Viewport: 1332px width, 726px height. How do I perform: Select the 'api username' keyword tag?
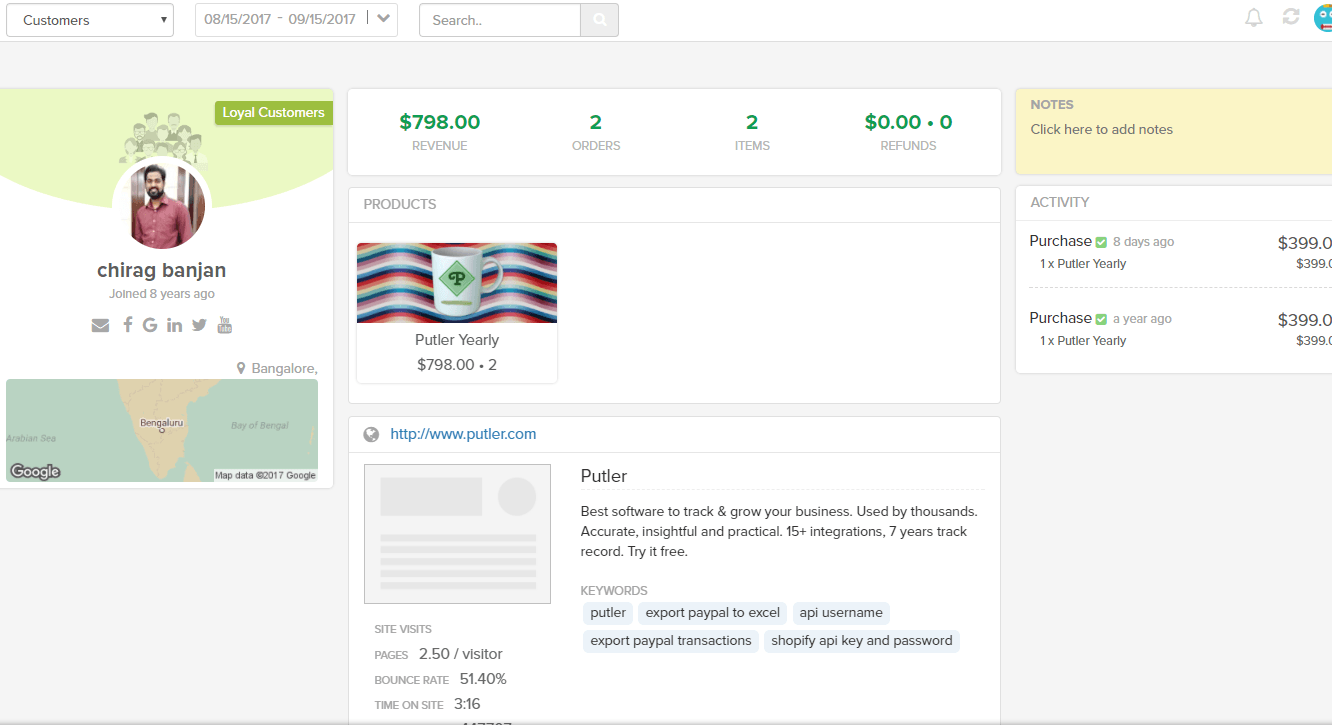pyautogui.click(x=841, y=613)
